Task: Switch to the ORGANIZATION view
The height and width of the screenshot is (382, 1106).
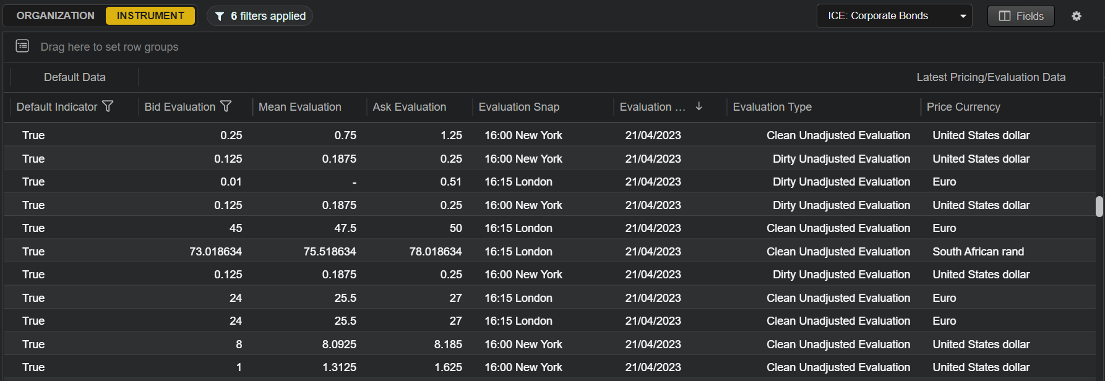Action: (x=56, y=16)
